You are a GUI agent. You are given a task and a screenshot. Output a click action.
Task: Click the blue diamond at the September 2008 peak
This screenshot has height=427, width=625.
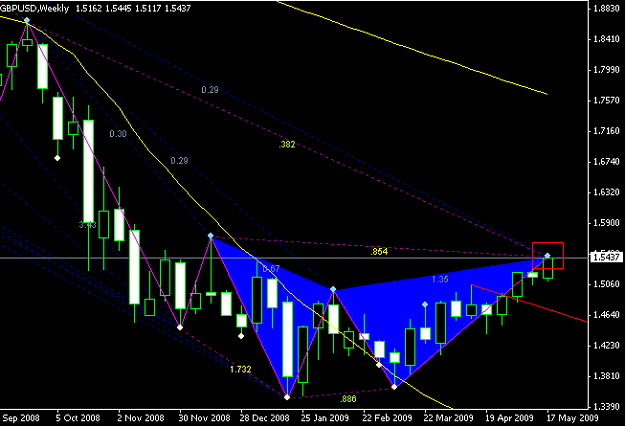point(27,20)
